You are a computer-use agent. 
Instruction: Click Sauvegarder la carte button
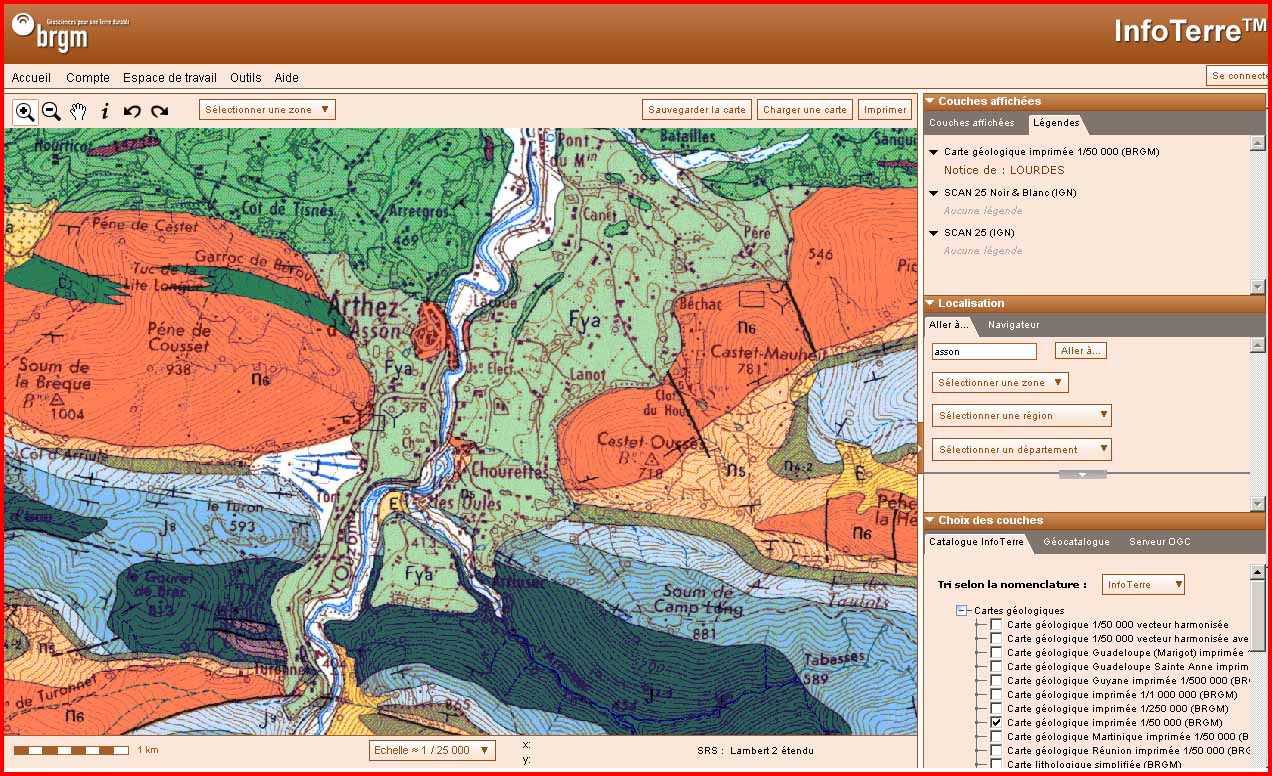tap(697, 110)
